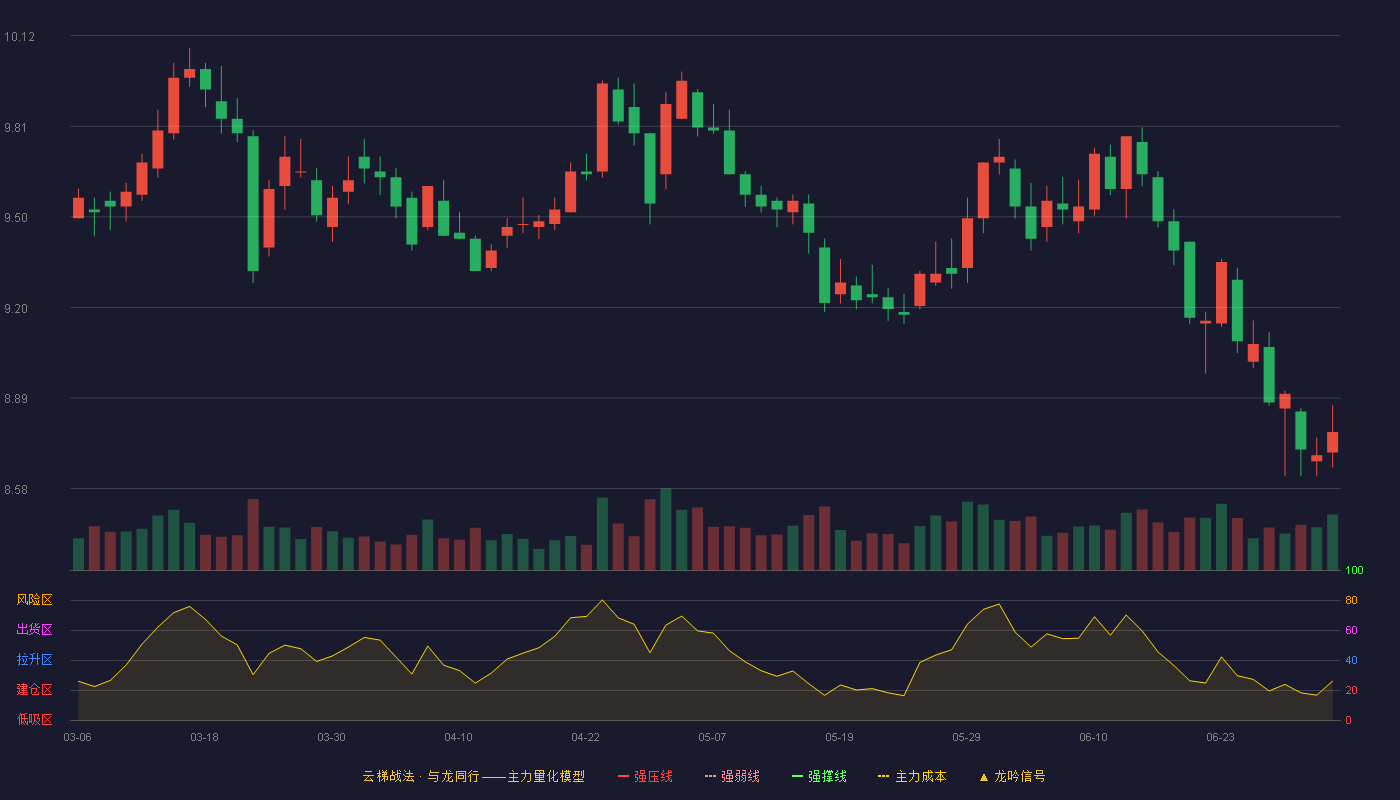The image size is (1400, 800).
Task: Click the red dash marker beside 强压线
Action: click(x=623, y=776)
